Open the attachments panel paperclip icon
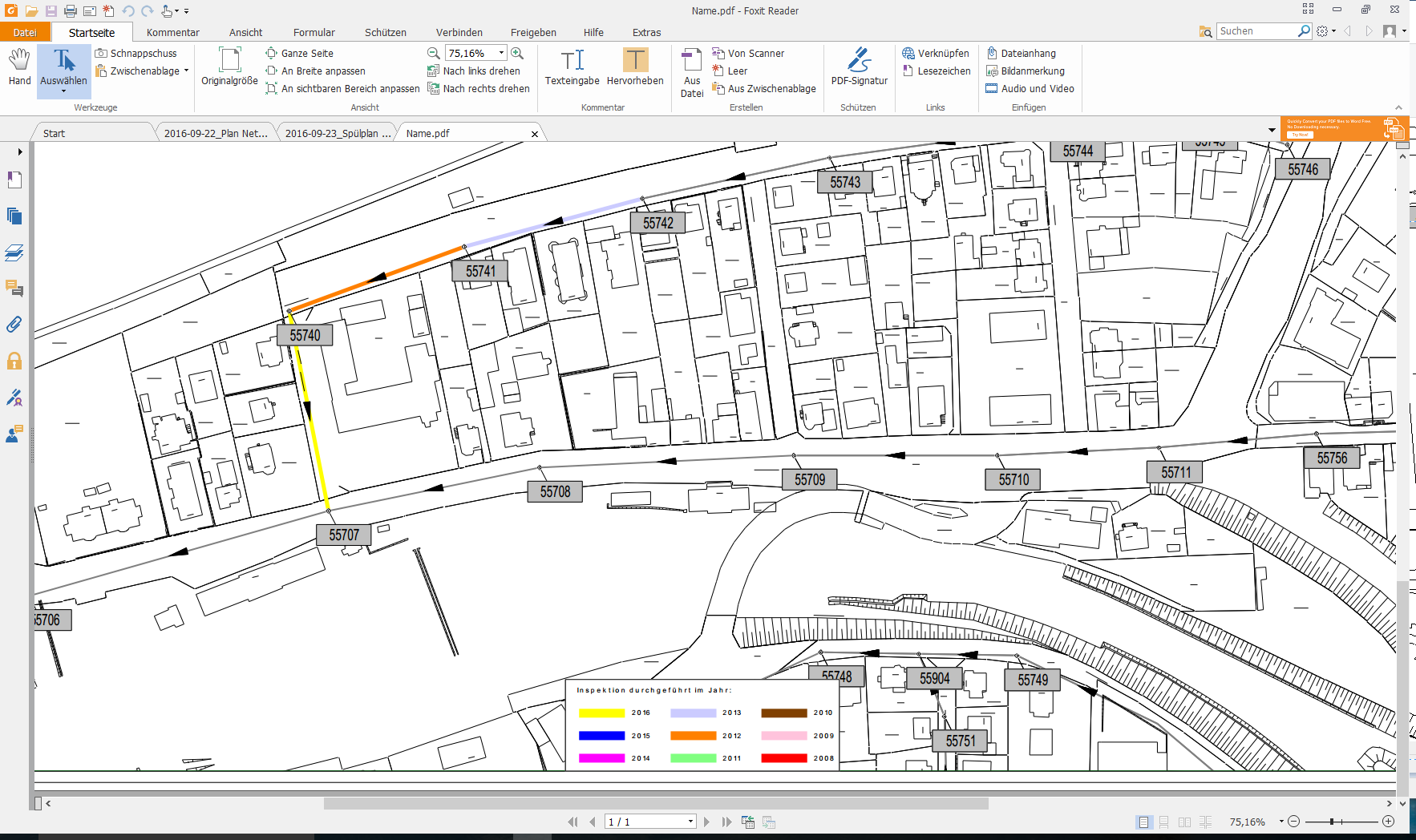 [x=14, y=325]
